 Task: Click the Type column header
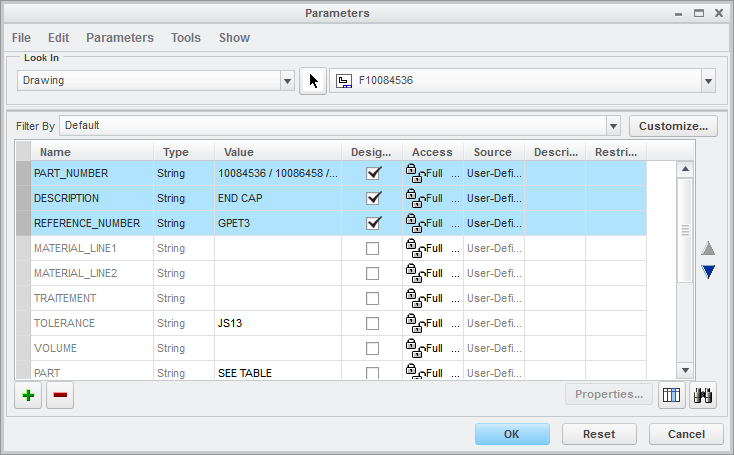pyautogui.click(x=184, y=152)
